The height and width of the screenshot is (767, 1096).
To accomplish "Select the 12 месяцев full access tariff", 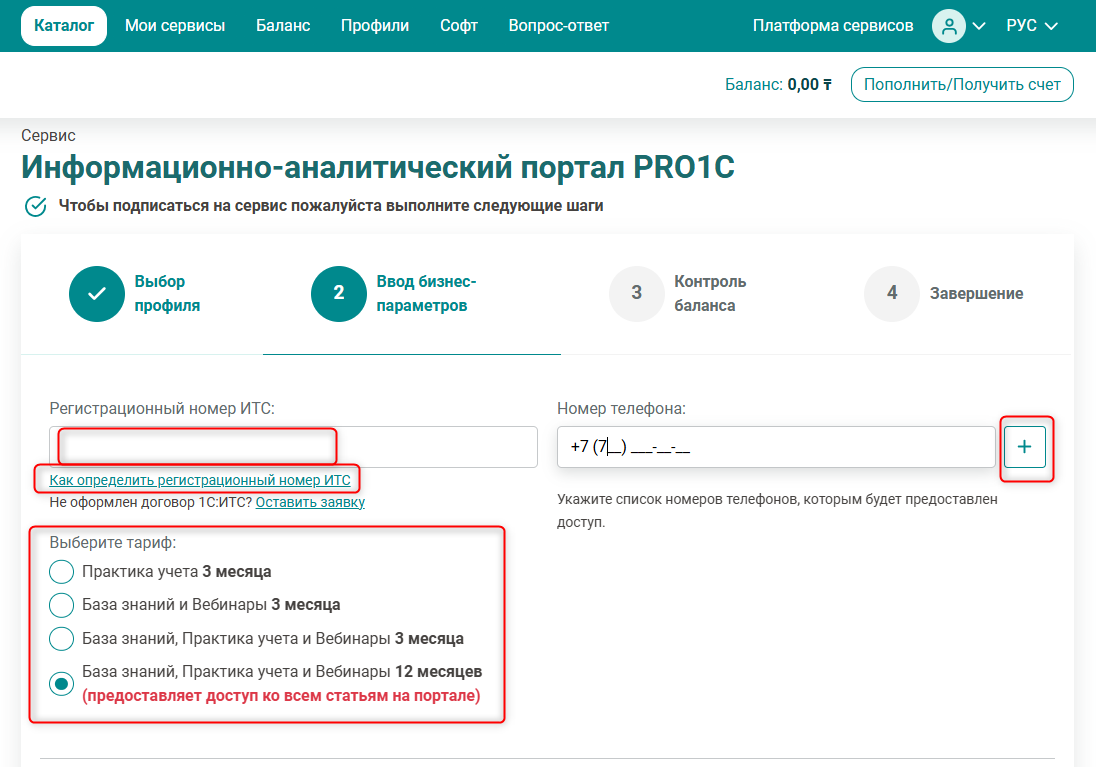I will coord(62,683).
